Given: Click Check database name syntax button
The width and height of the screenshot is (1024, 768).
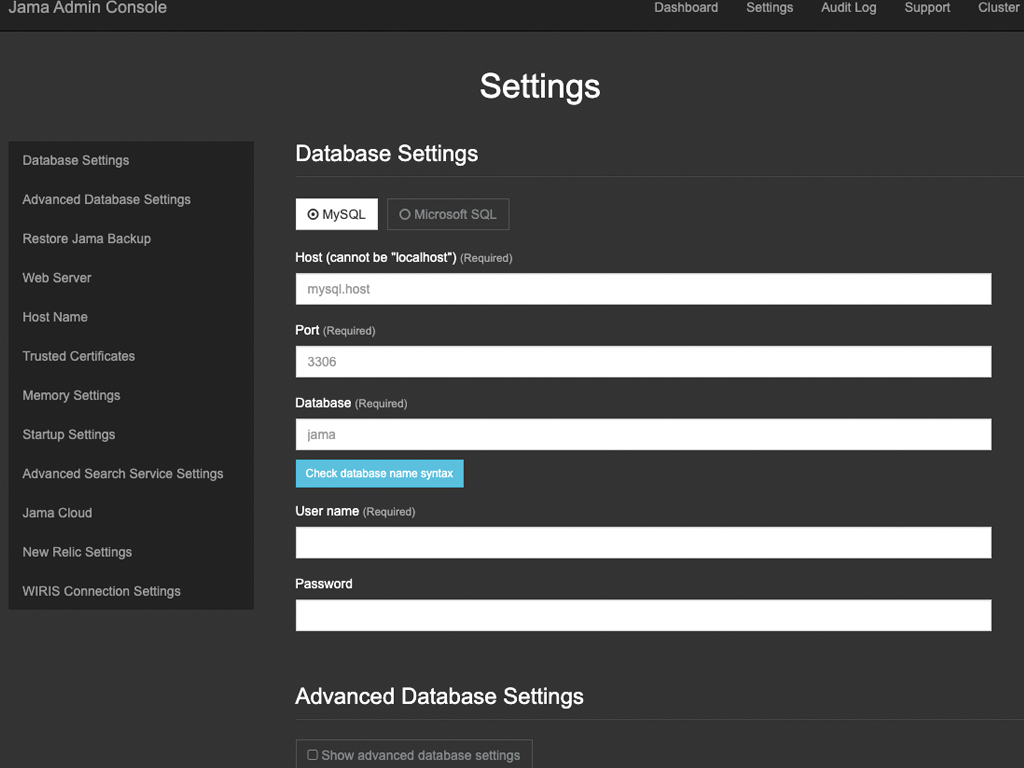Looking at the screenshot, I should click(379, 473).
